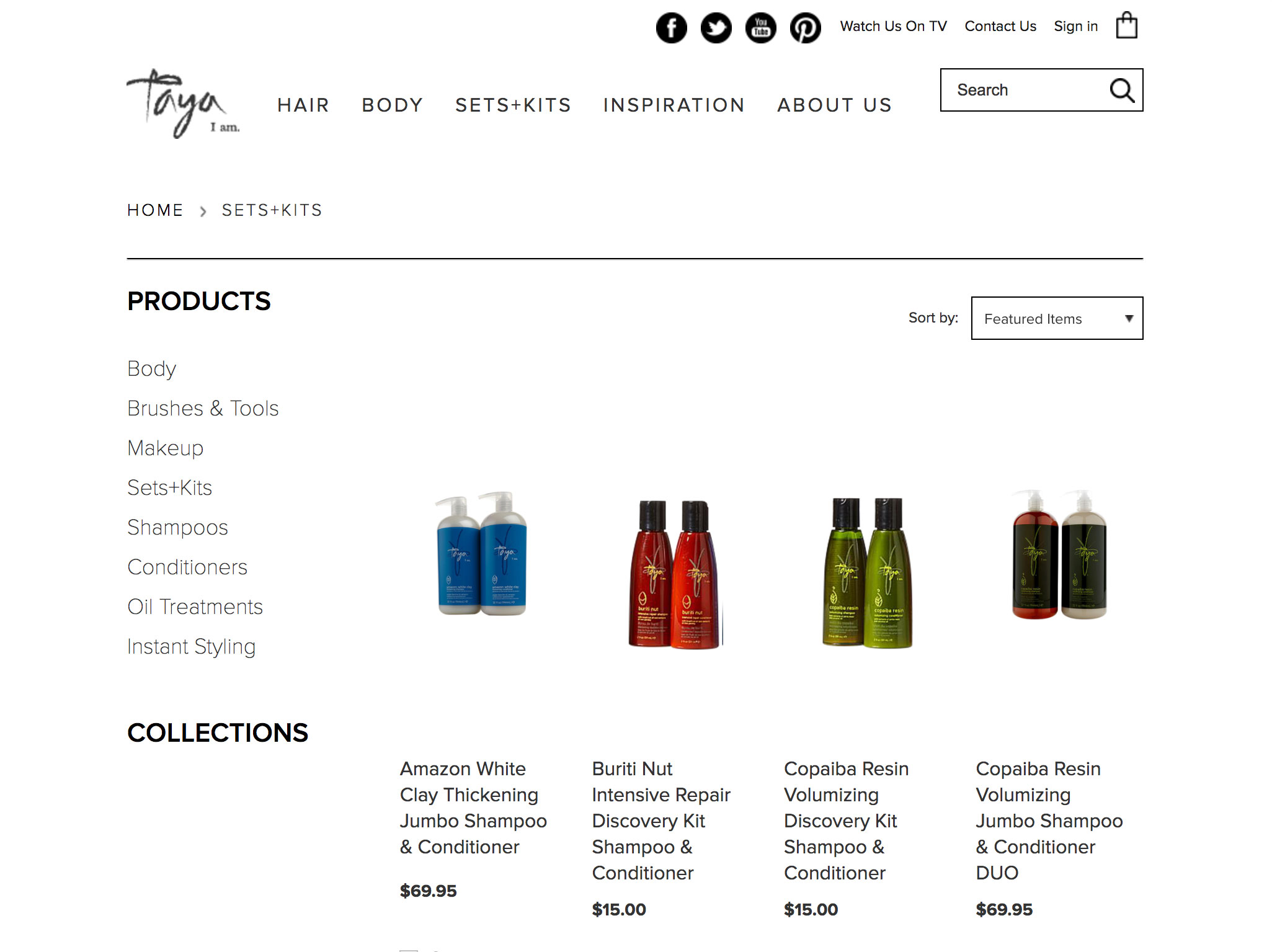The height and width of the screenshot is (952, 1272).
Task: Open the Twitter social icon
Action: tap(716, 27)
